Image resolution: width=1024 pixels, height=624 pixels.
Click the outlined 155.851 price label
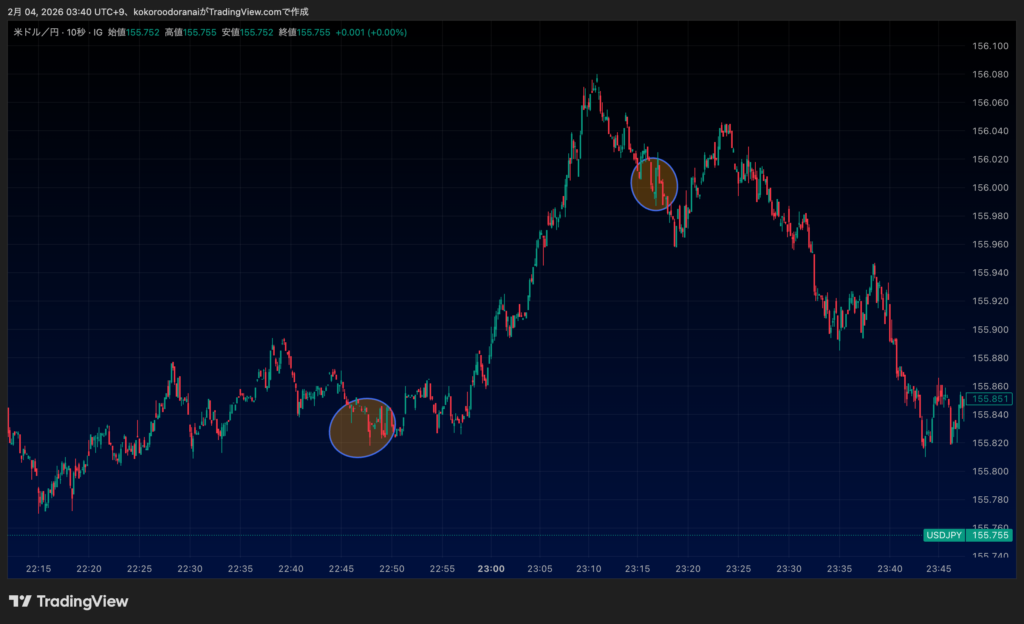coord(991,399)
